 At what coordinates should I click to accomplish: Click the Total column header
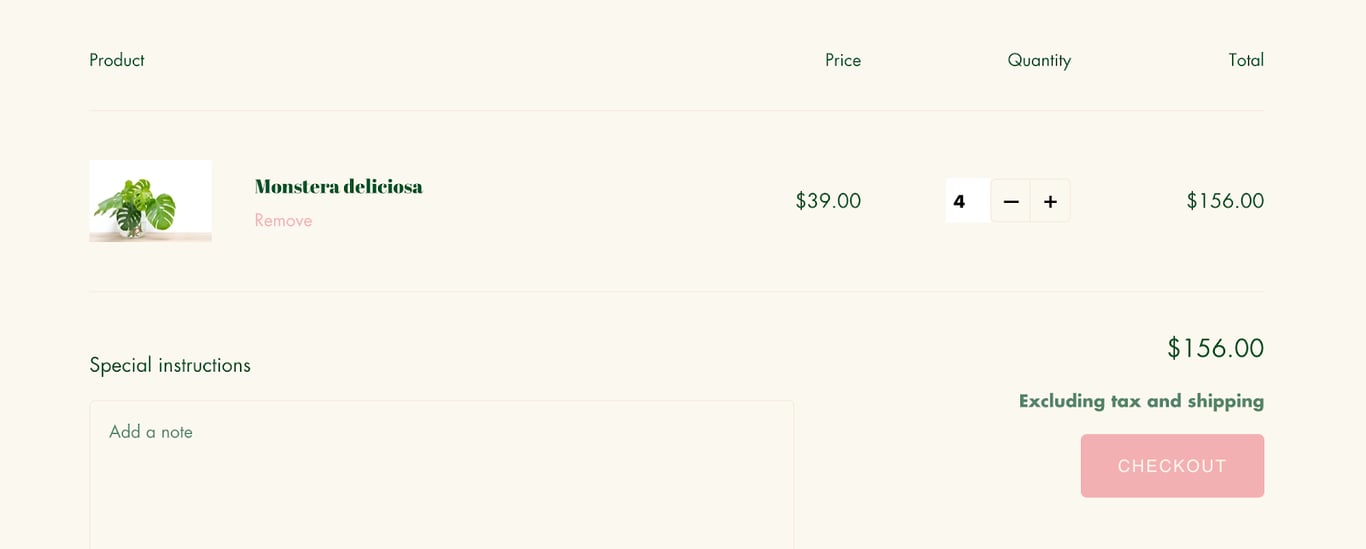tap(1246, 60)
